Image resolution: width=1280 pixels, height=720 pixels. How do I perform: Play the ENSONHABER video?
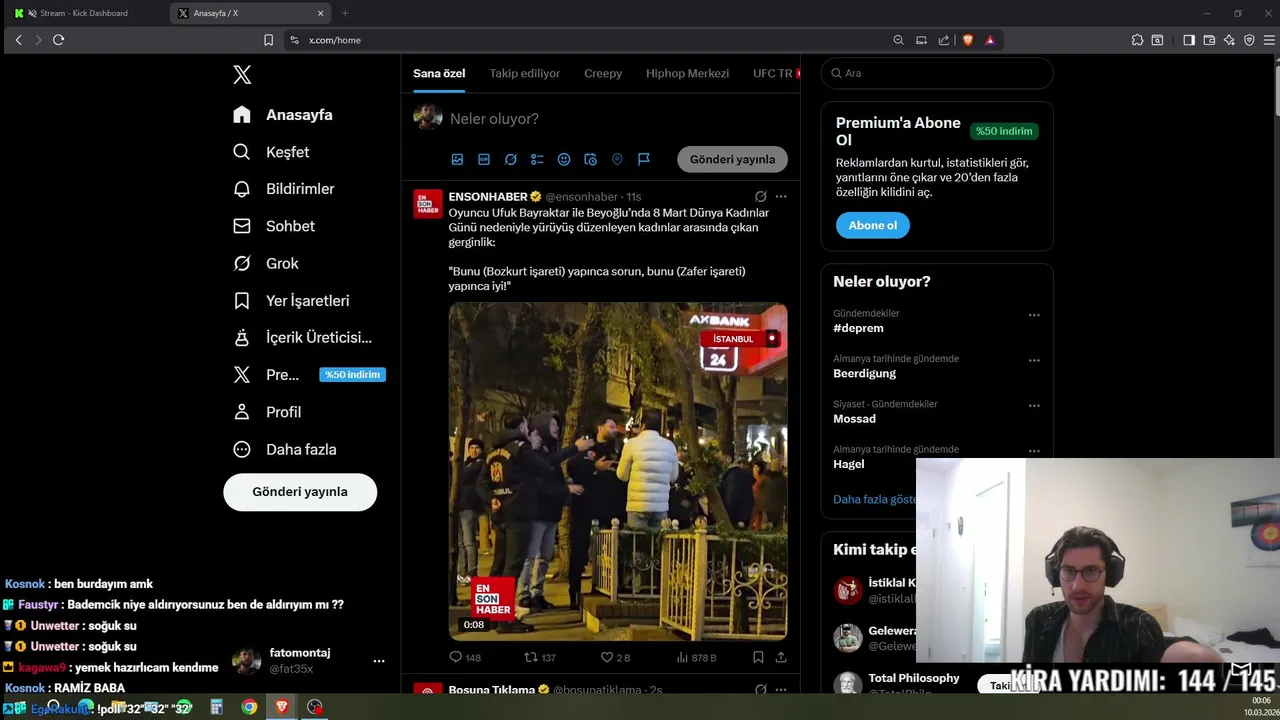(x=618, y=471)
